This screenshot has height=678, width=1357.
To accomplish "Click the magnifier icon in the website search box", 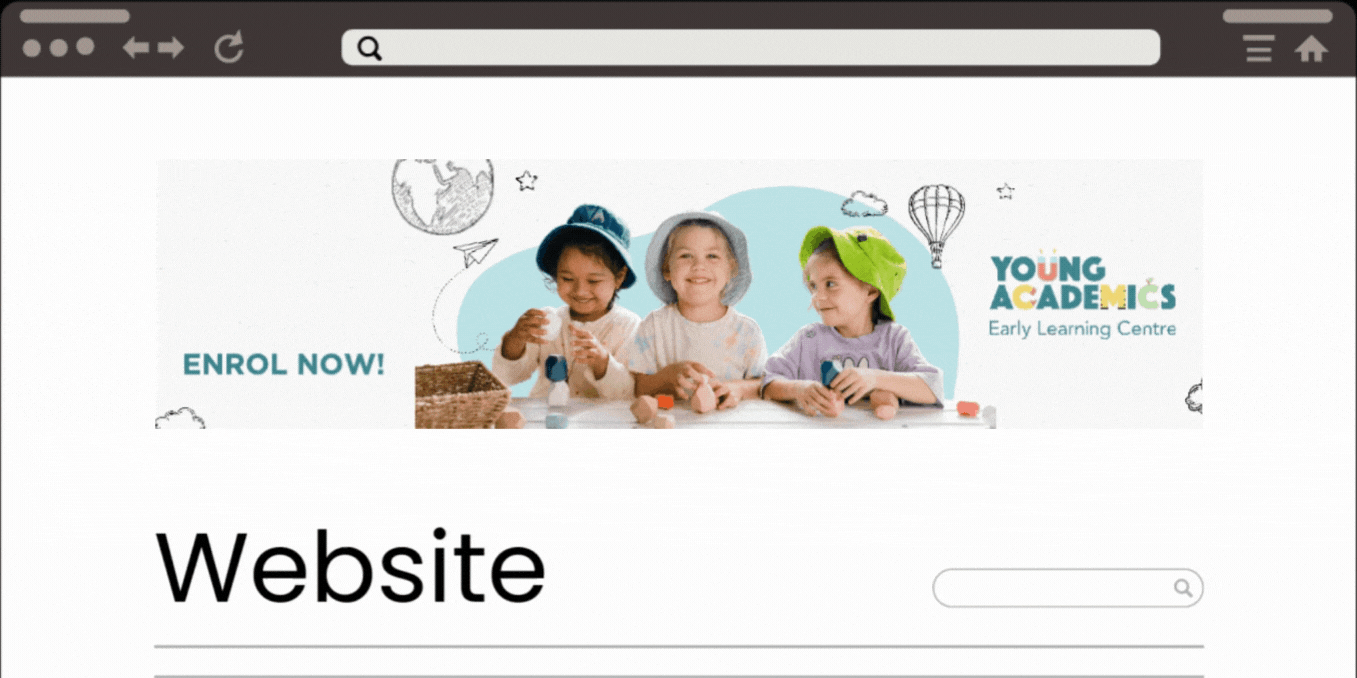I will (1183, 588).
